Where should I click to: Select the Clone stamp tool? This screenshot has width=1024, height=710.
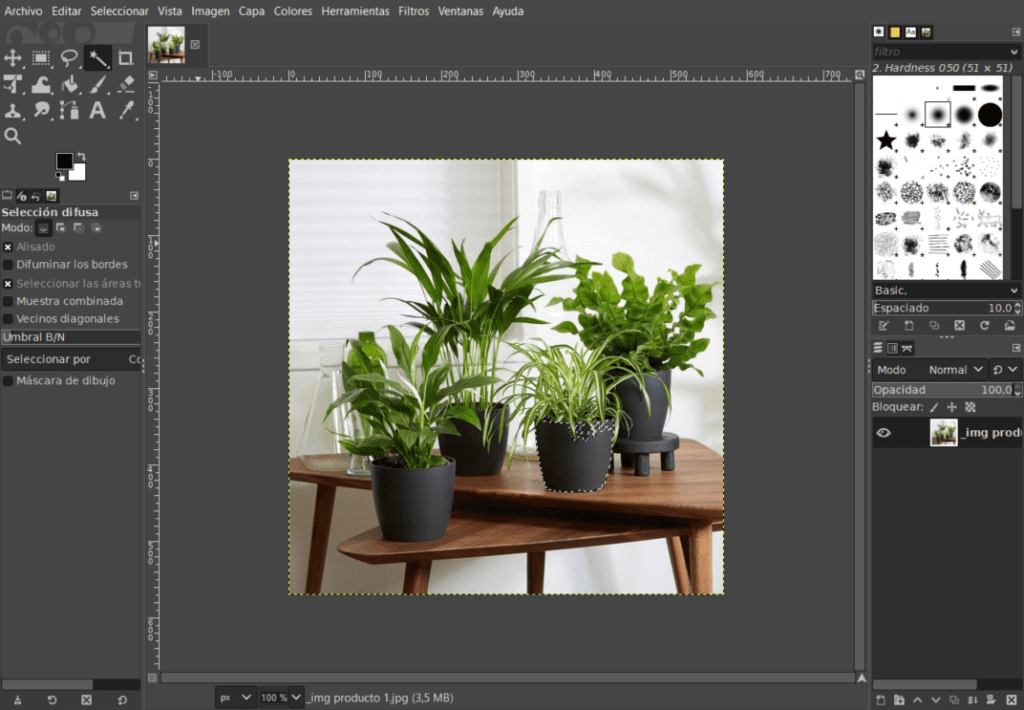tap(12, 110)
